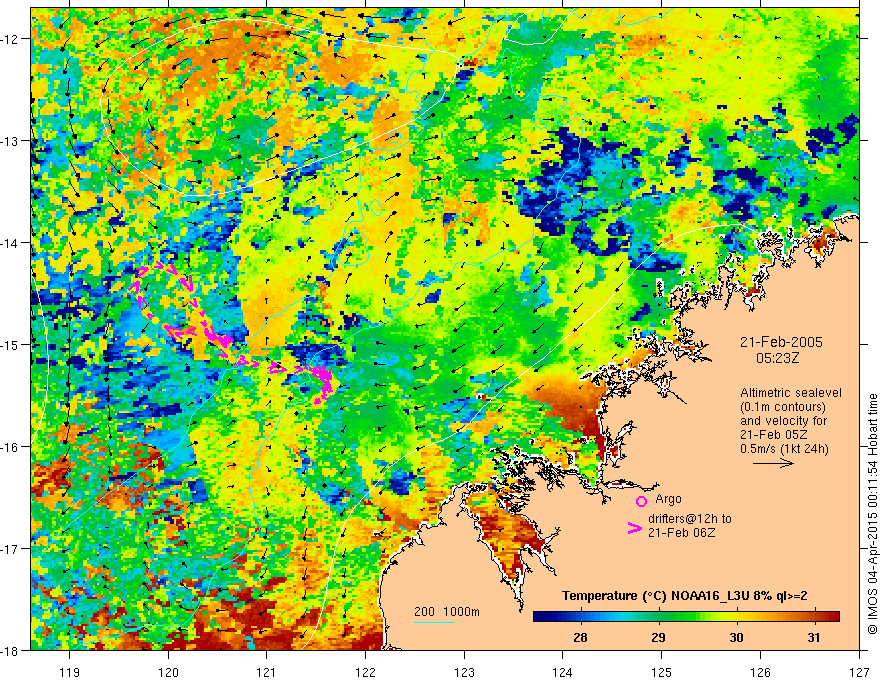The width and height of the screenshot is (880, 680).
Task: Click the longitude axis label '122'
Action: pos(365,672)
